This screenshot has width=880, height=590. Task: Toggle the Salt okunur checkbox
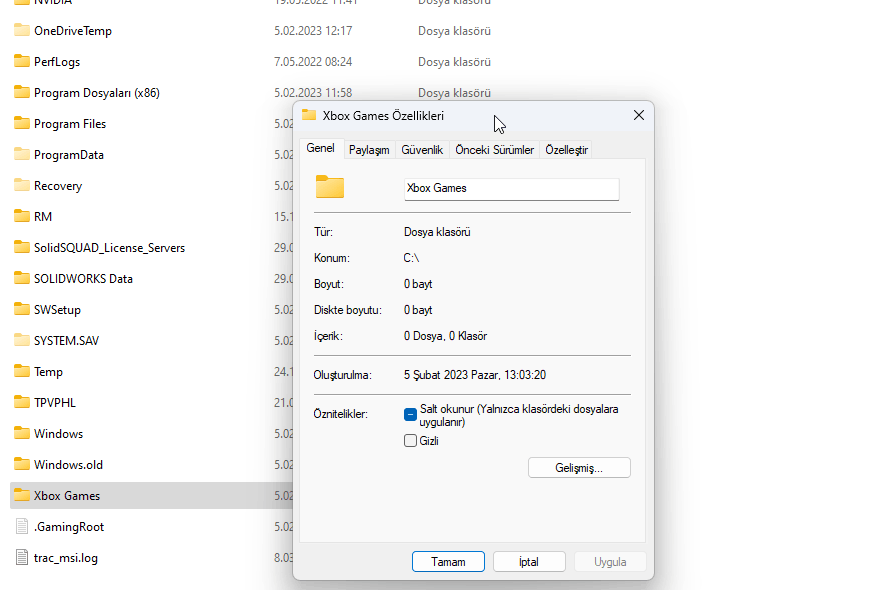[410, 414]
